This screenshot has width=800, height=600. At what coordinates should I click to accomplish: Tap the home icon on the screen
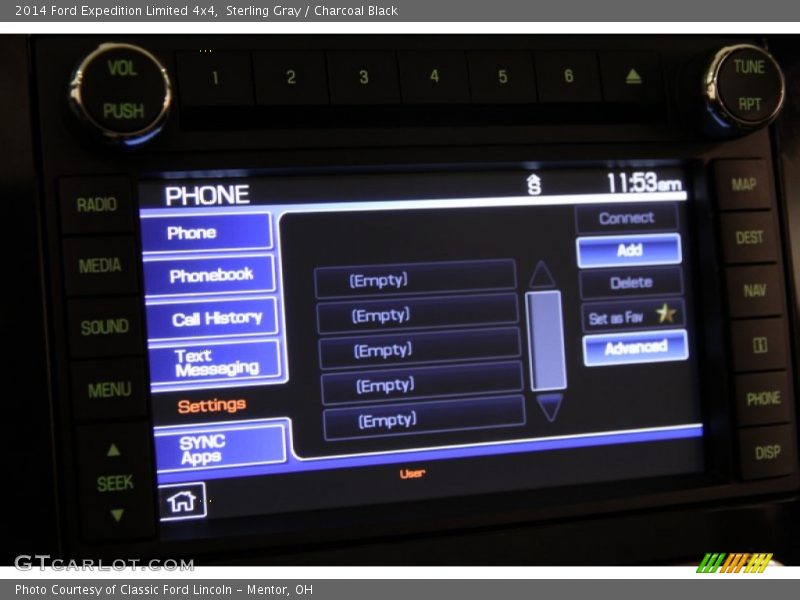(182, 502)
